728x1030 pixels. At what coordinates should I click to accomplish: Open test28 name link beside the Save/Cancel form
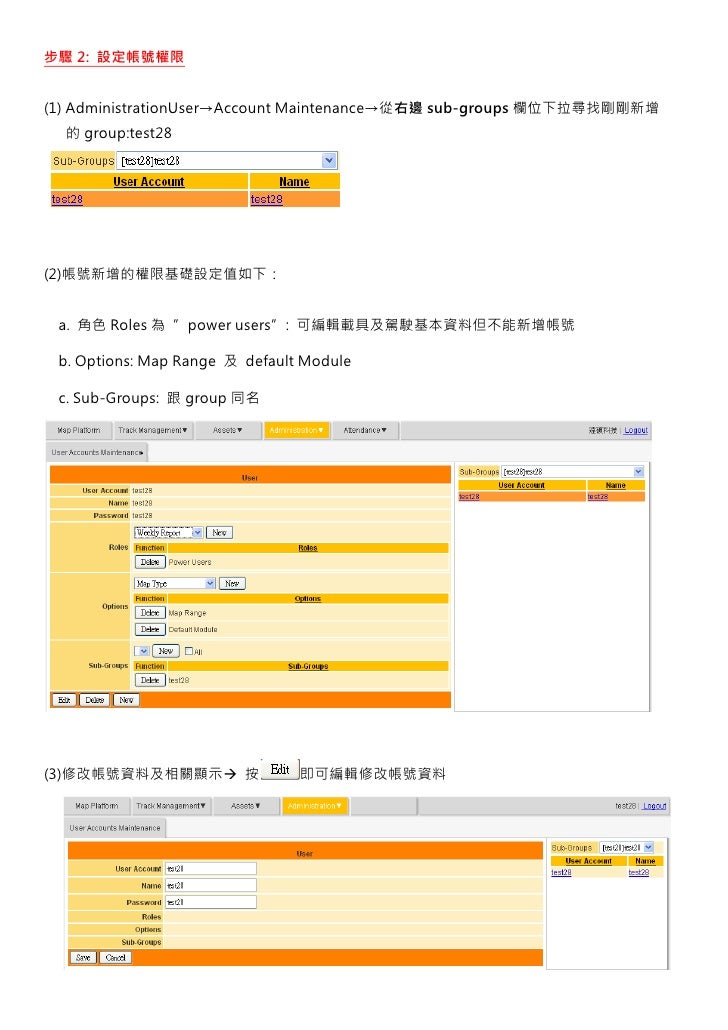click(x=639, y=872)
